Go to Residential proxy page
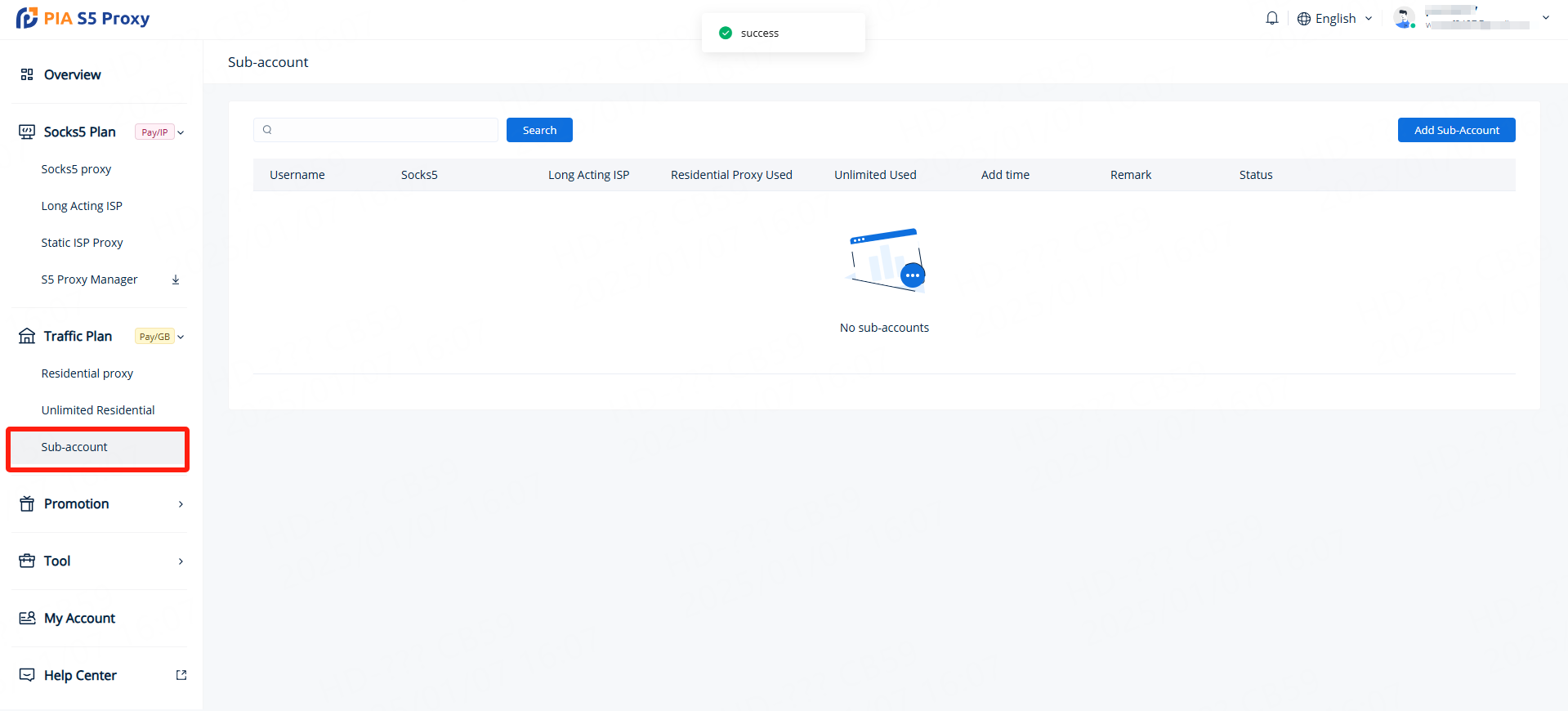 (87, 373)
